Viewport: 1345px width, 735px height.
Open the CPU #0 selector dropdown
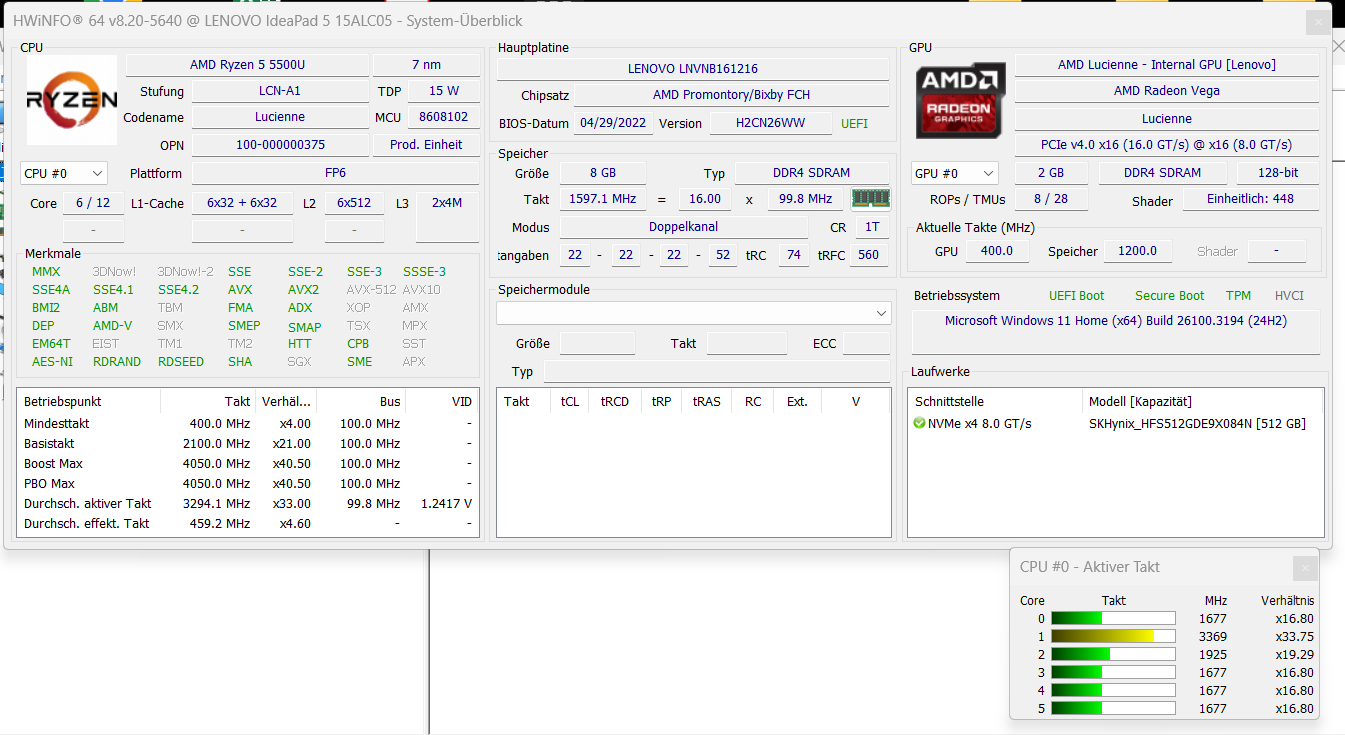click(x=63, y=173)
